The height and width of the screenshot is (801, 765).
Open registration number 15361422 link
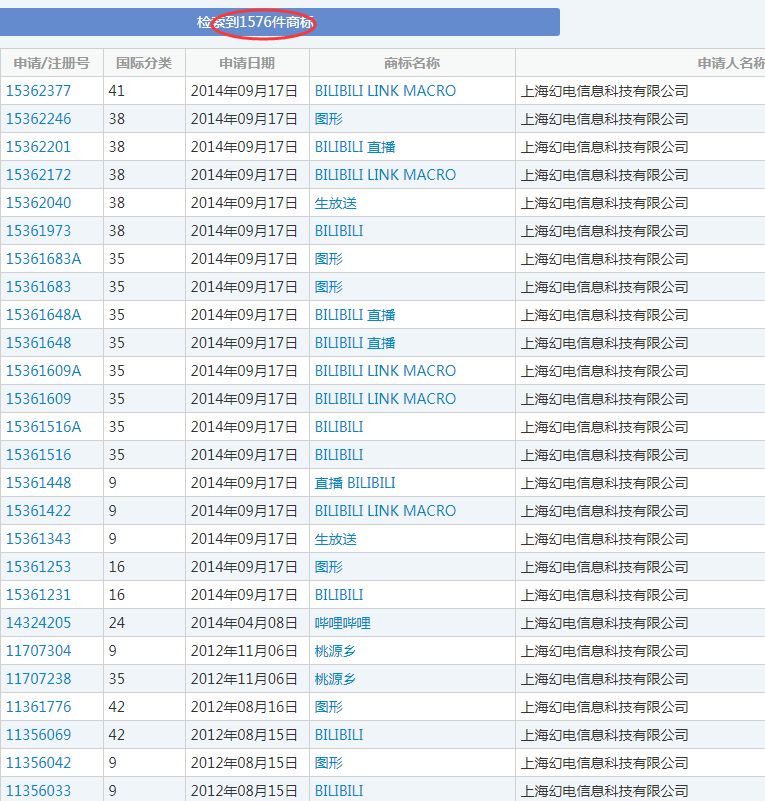click(38, 511)
